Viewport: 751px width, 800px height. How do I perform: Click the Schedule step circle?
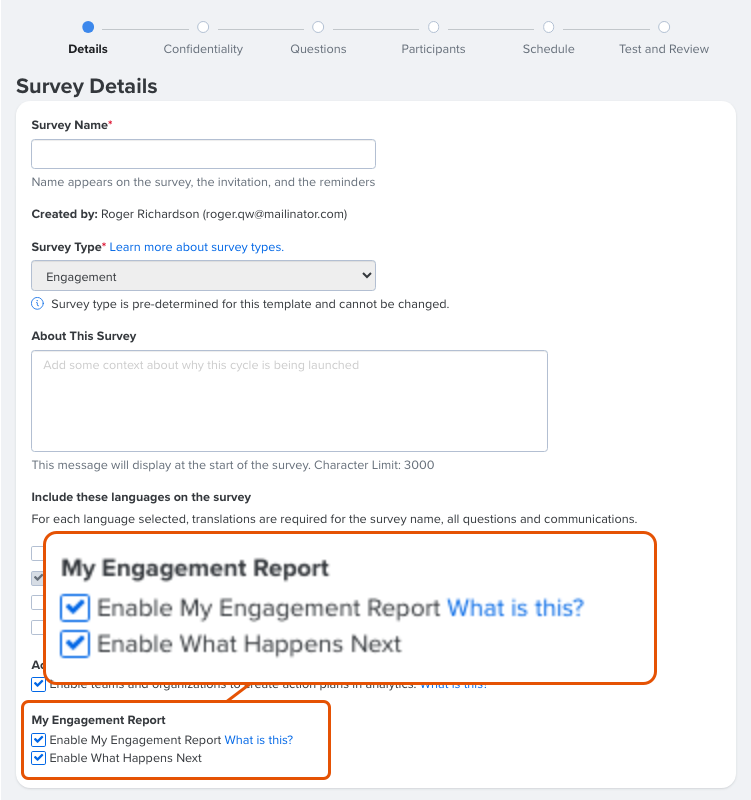click(x=548, y=27)
